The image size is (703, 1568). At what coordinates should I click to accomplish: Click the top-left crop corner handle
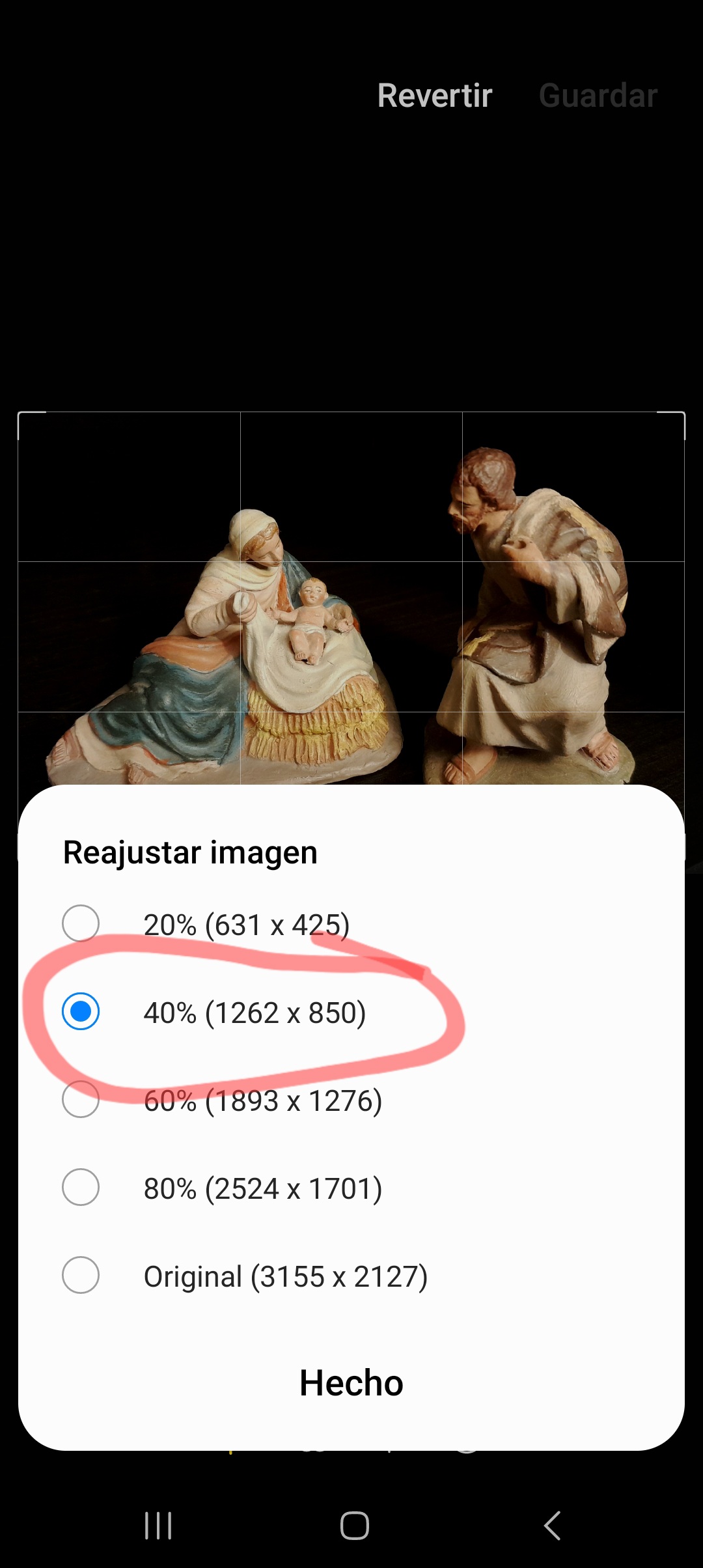pos(31,425)
